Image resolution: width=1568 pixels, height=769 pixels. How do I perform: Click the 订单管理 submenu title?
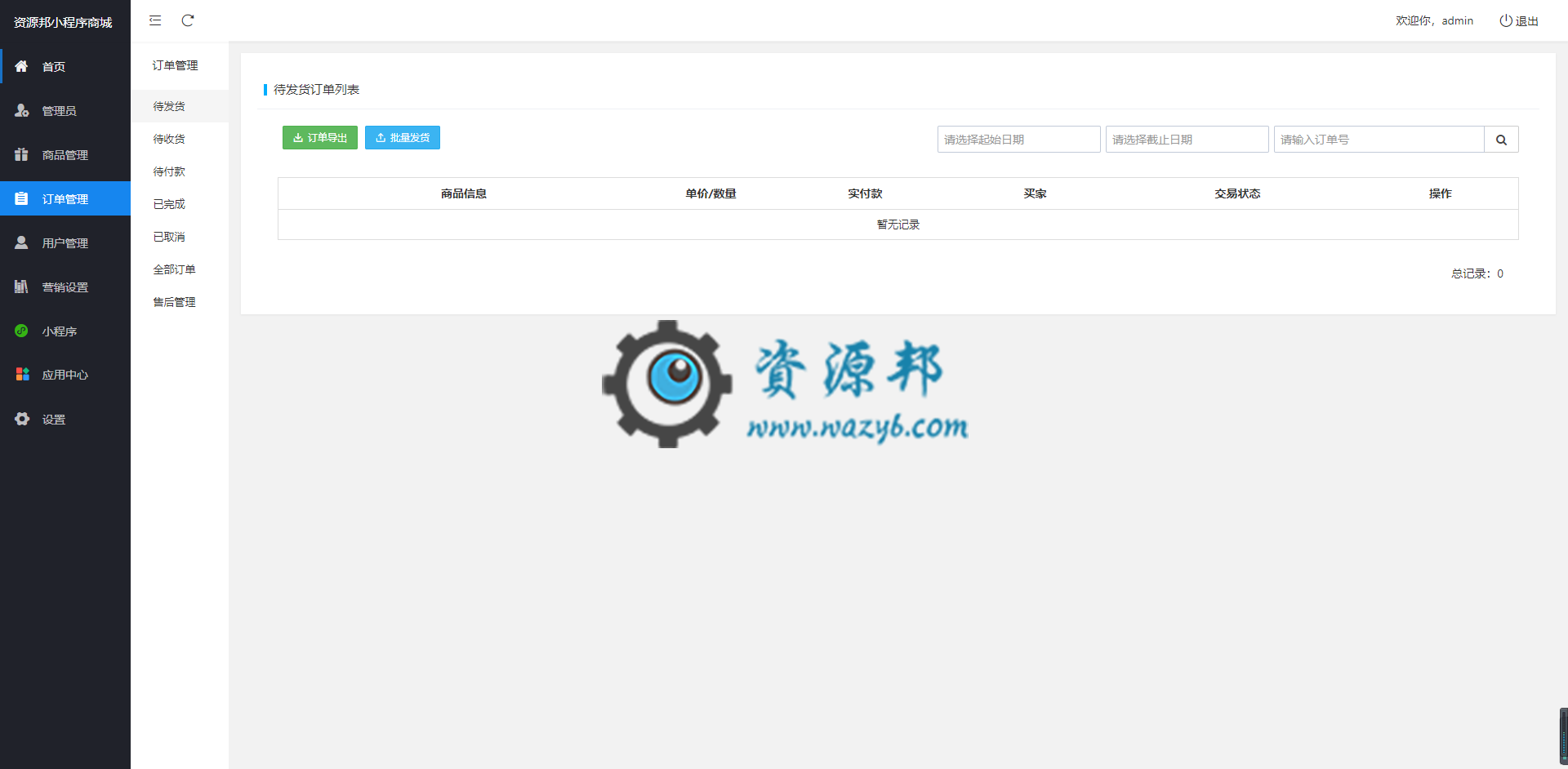[x=175, y=65]
